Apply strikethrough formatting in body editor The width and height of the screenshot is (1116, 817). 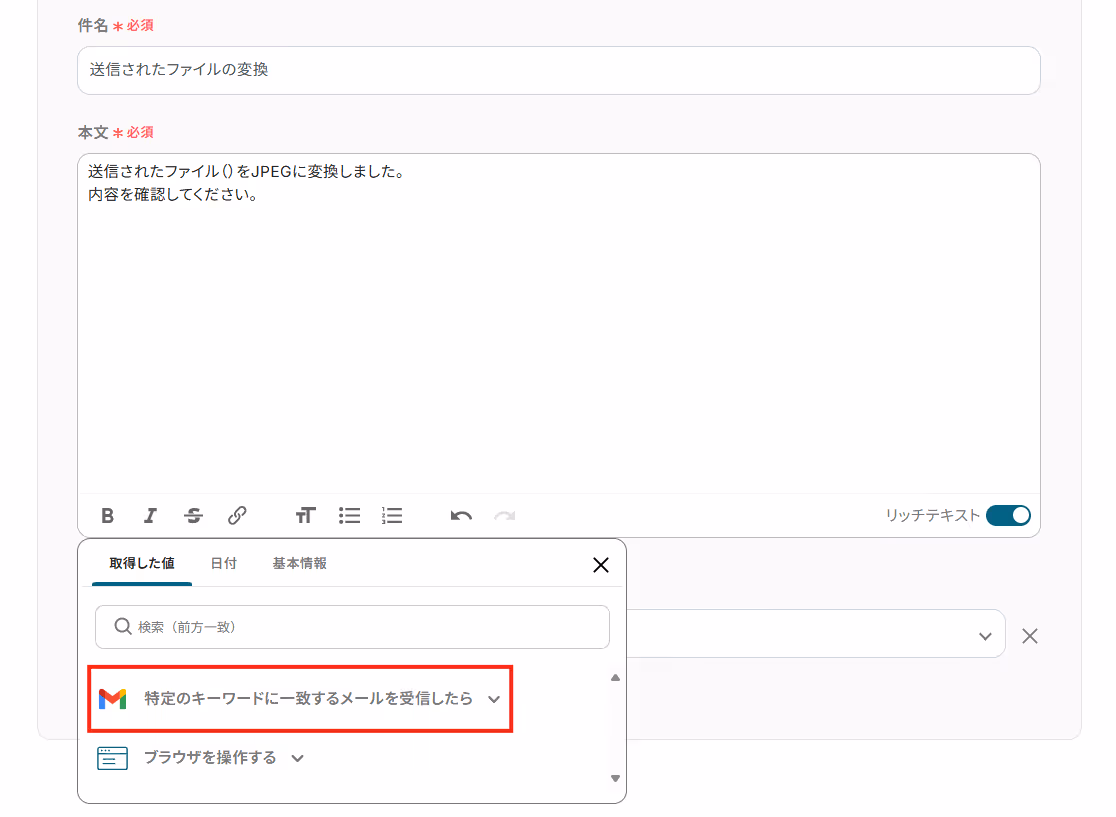[194, 515]
